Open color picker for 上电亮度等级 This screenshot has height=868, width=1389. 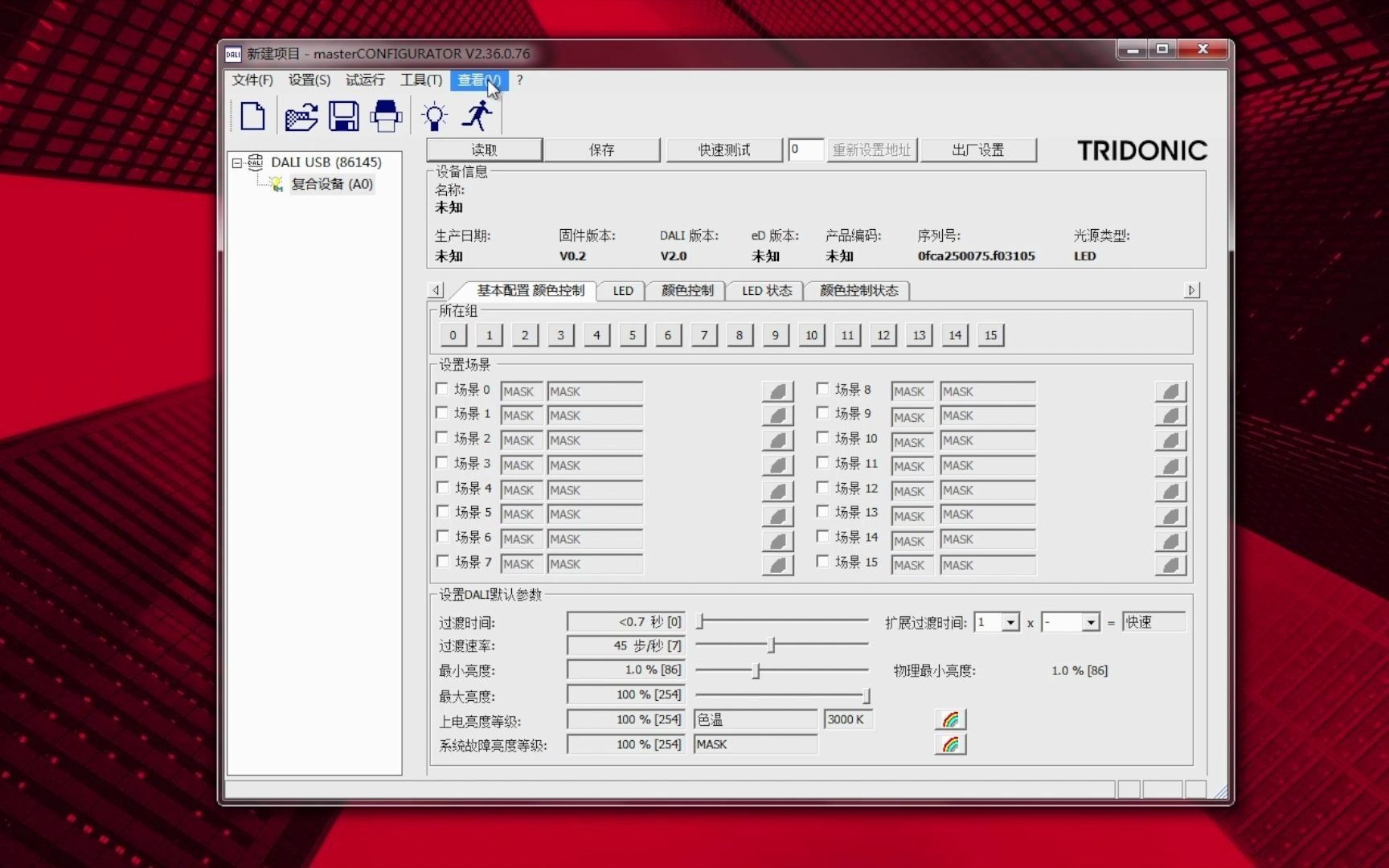point(950,719)
